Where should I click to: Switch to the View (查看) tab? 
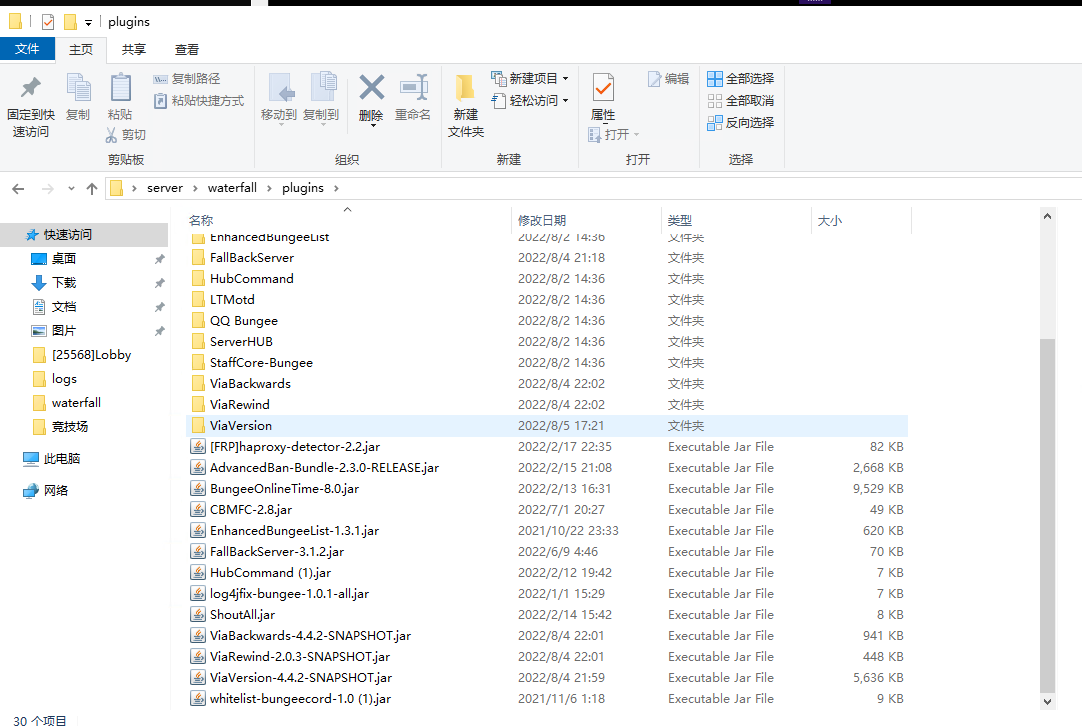click(x=186, y=50)
